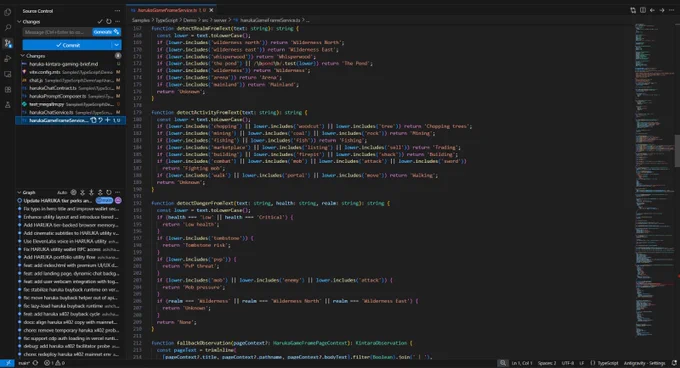Select harukaChatService.ts in Changes list
This screenshot has height=368, width=680.
pos(71,112)
